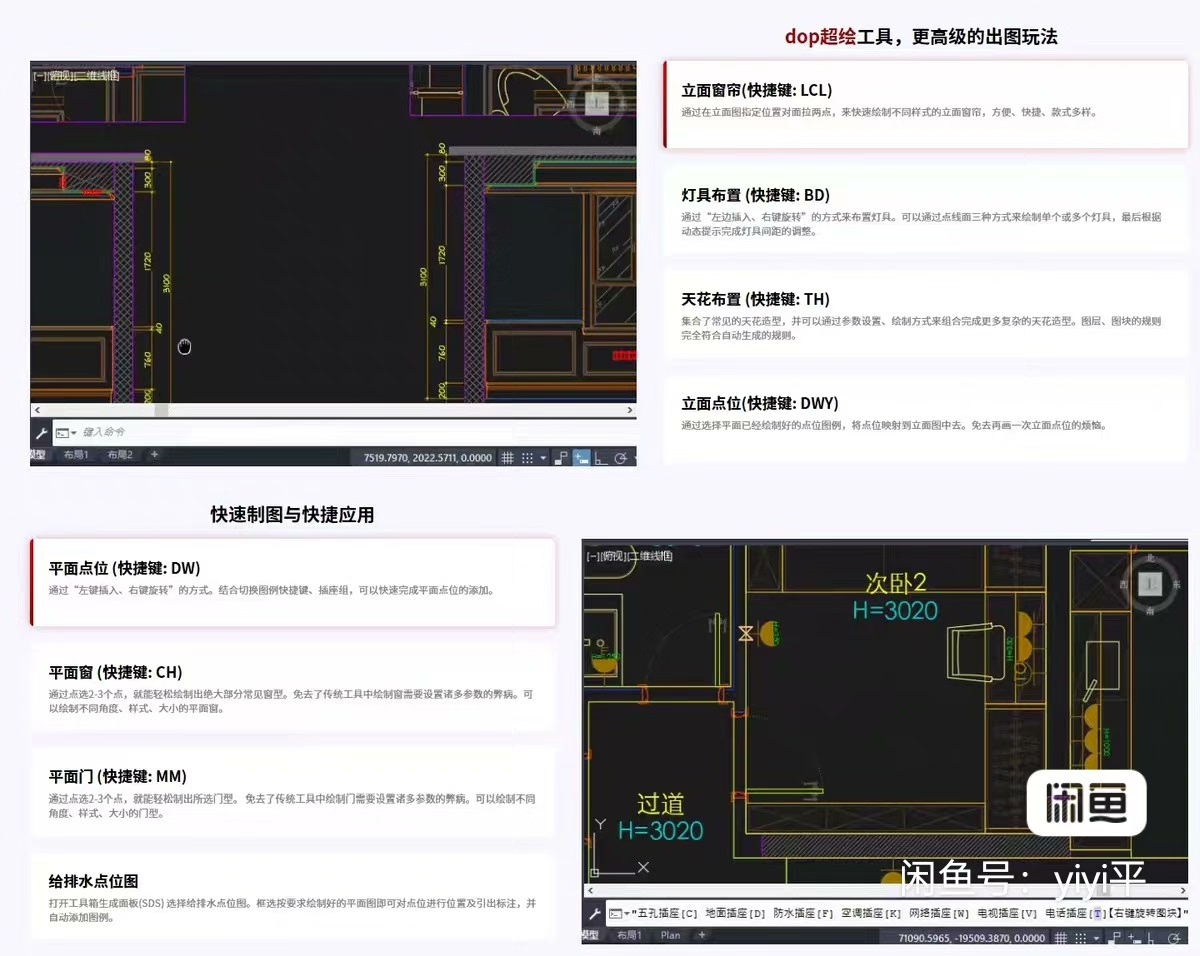Toggle infer constraints in lower CAD status bar
The image size is (1200, 956).
point(1115,938)
